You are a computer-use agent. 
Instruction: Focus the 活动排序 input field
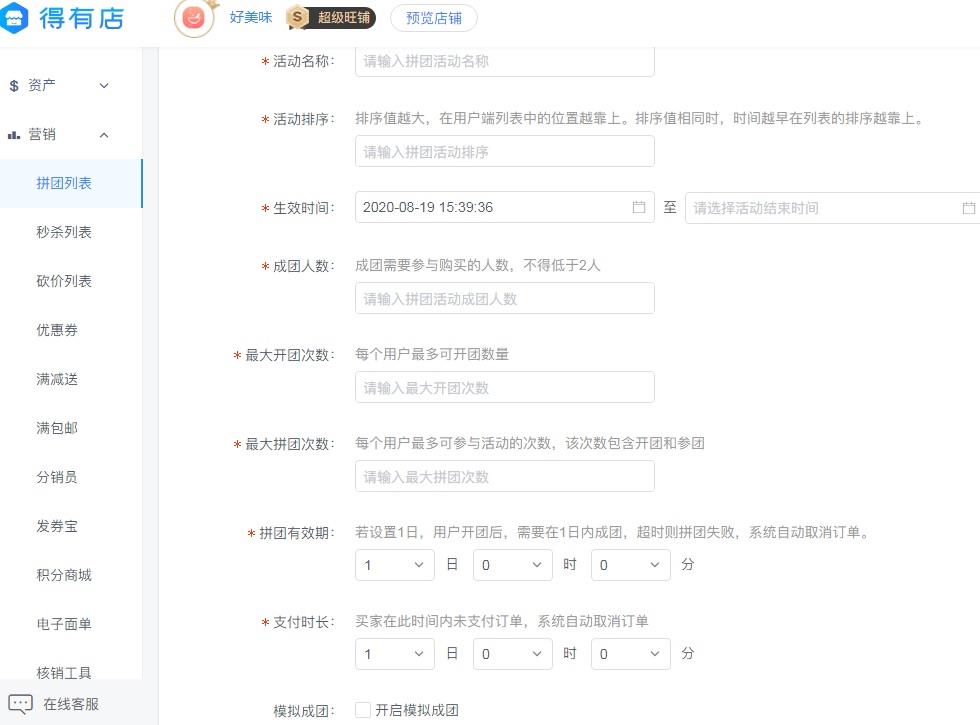pyautogui.click(x=504, y=151)
